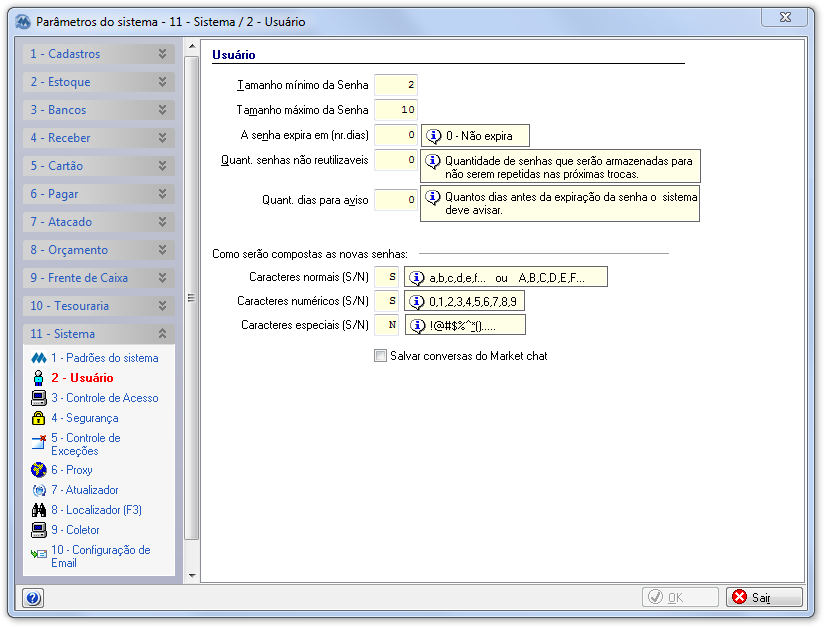Screen dimensions: 825x627
Task: Open 1 - Padrões do sistema item
Action: 105,358
